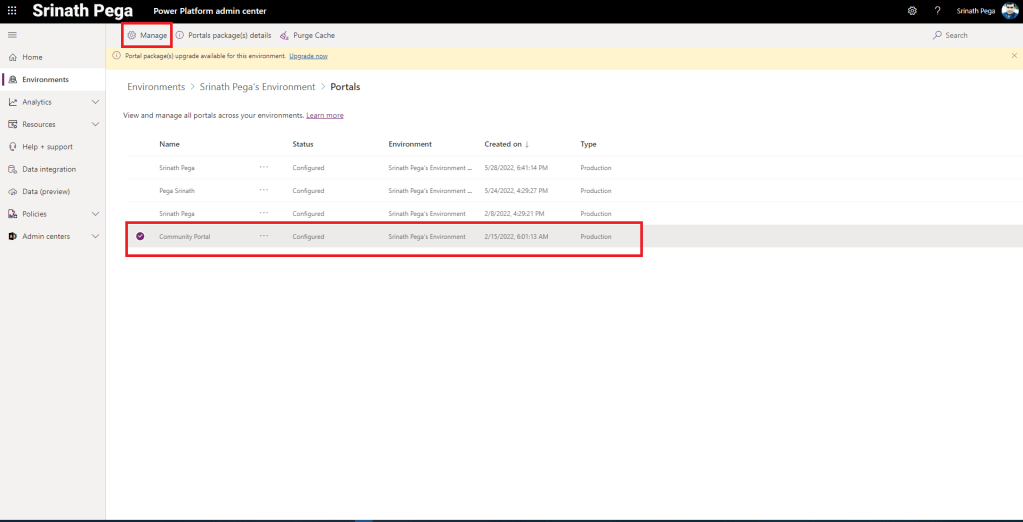The width and height of the screenshot is (1023, 522).
Task: Expand the Resources navigation section
Action: point(95,124)
